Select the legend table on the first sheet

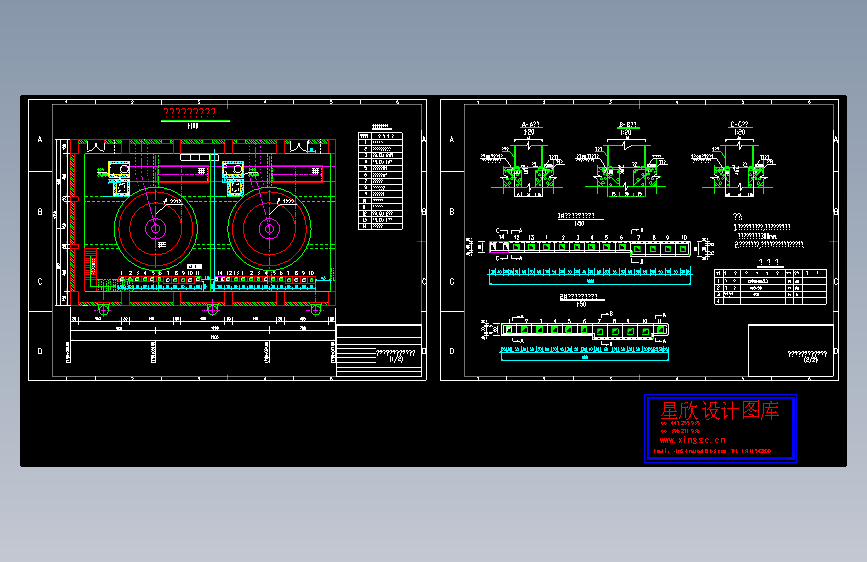coord(380,181)
